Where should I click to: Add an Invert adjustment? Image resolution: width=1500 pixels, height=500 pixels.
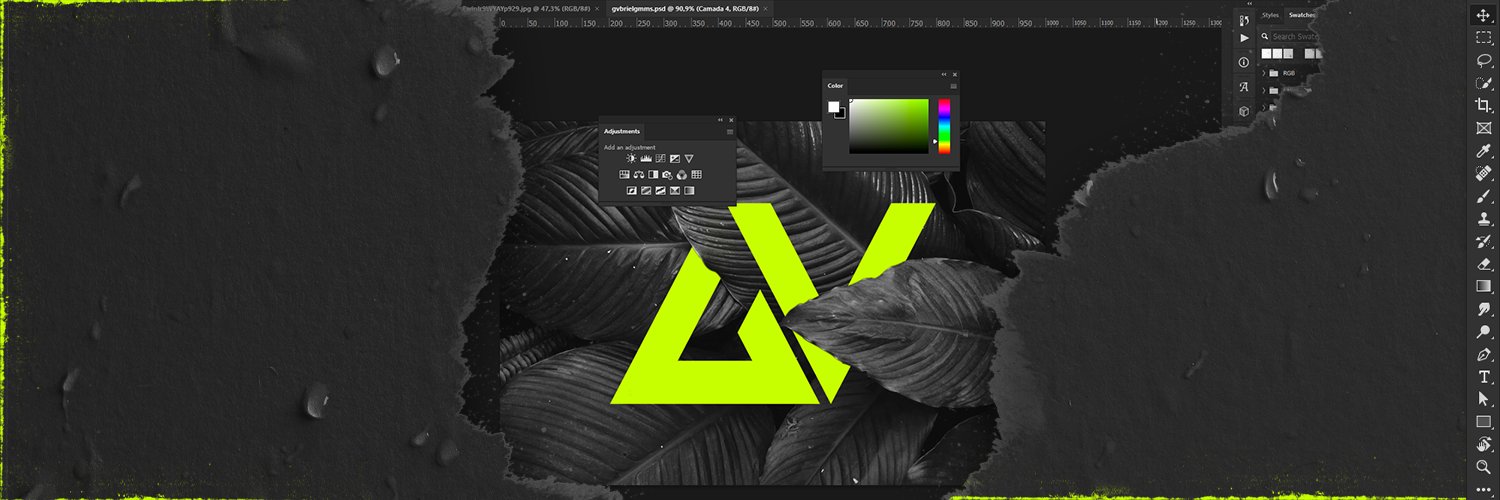(x=632, y=190)
